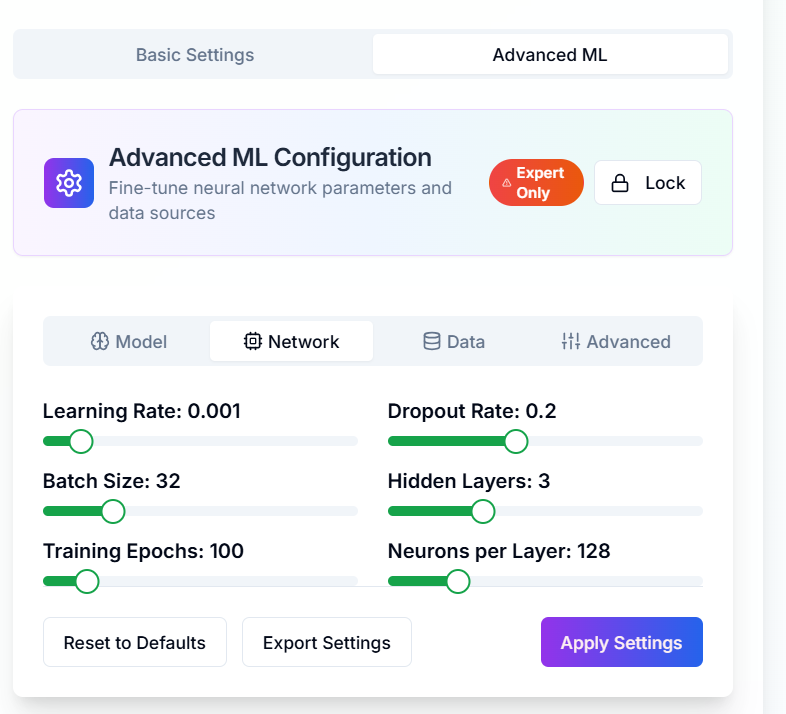Click the warning triangle in Expert Only badge
This screenshot has height=714, width=786.
coord(506,183)
